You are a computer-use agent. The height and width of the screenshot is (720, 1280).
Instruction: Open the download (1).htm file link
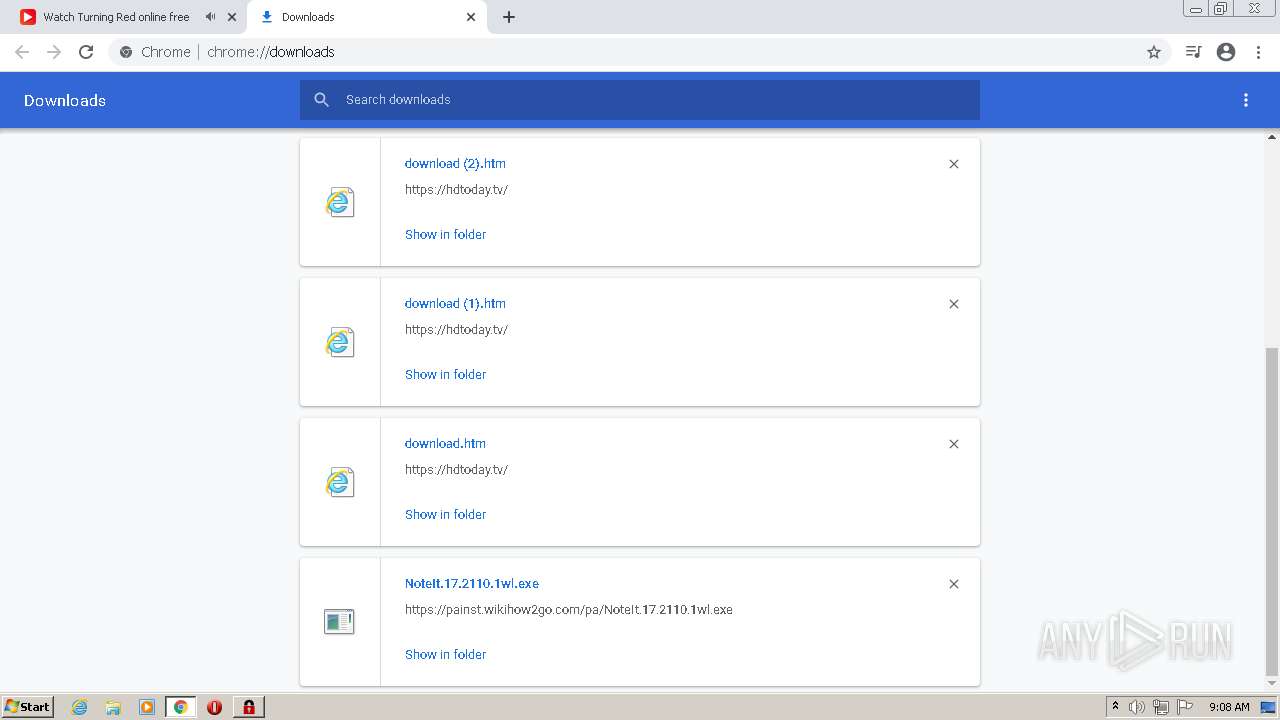point(455,303)
